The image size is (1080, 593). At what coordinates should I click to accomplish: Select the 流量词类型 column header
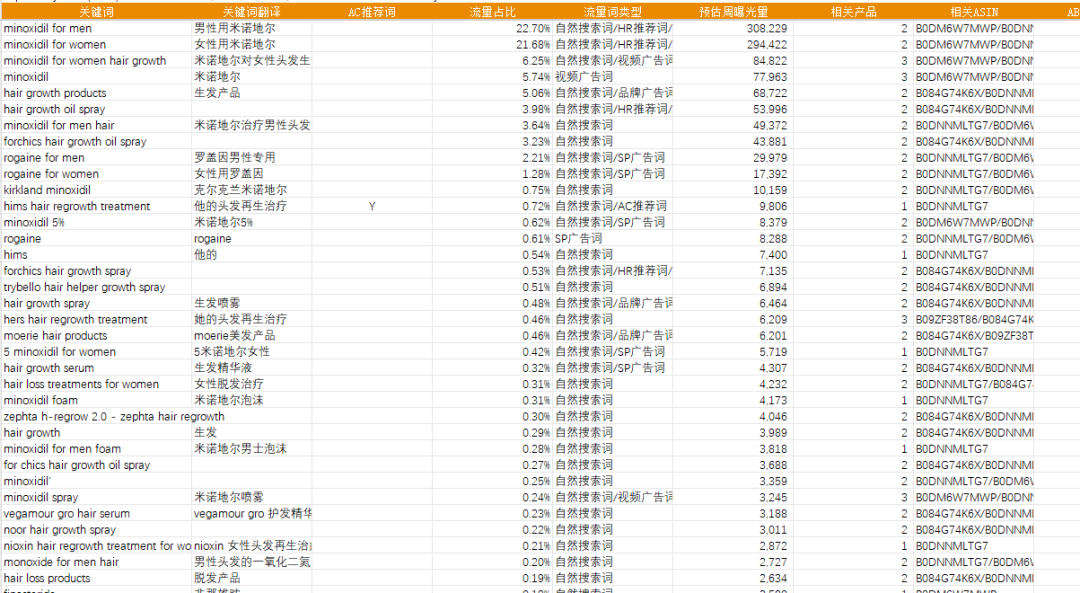pos(612,12)
